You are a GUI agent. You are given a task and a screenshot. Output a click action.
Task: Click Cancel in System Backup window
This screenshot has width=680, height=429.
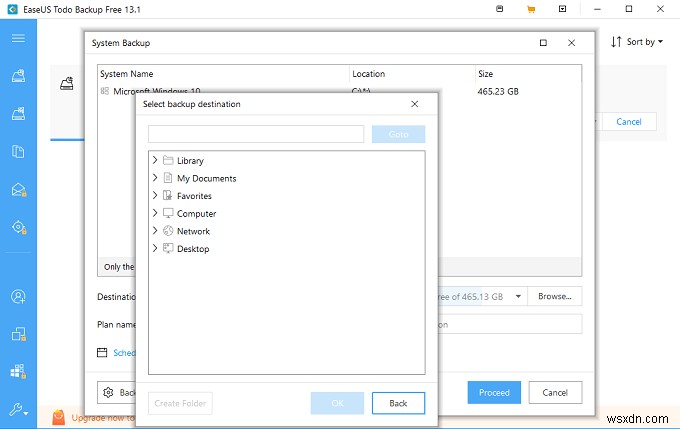pos(555,393)
